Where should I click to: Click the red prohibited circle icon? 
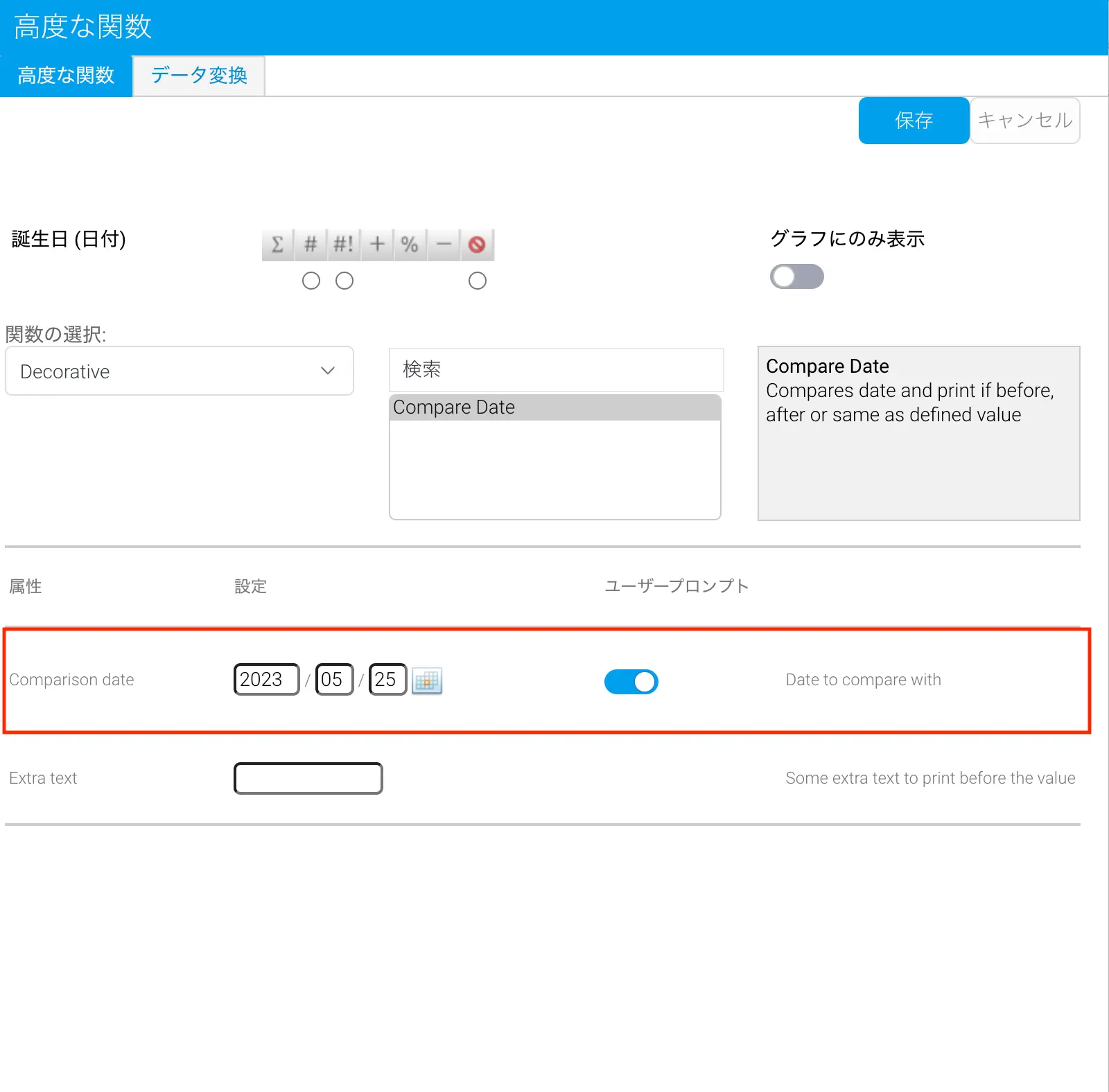477,245
